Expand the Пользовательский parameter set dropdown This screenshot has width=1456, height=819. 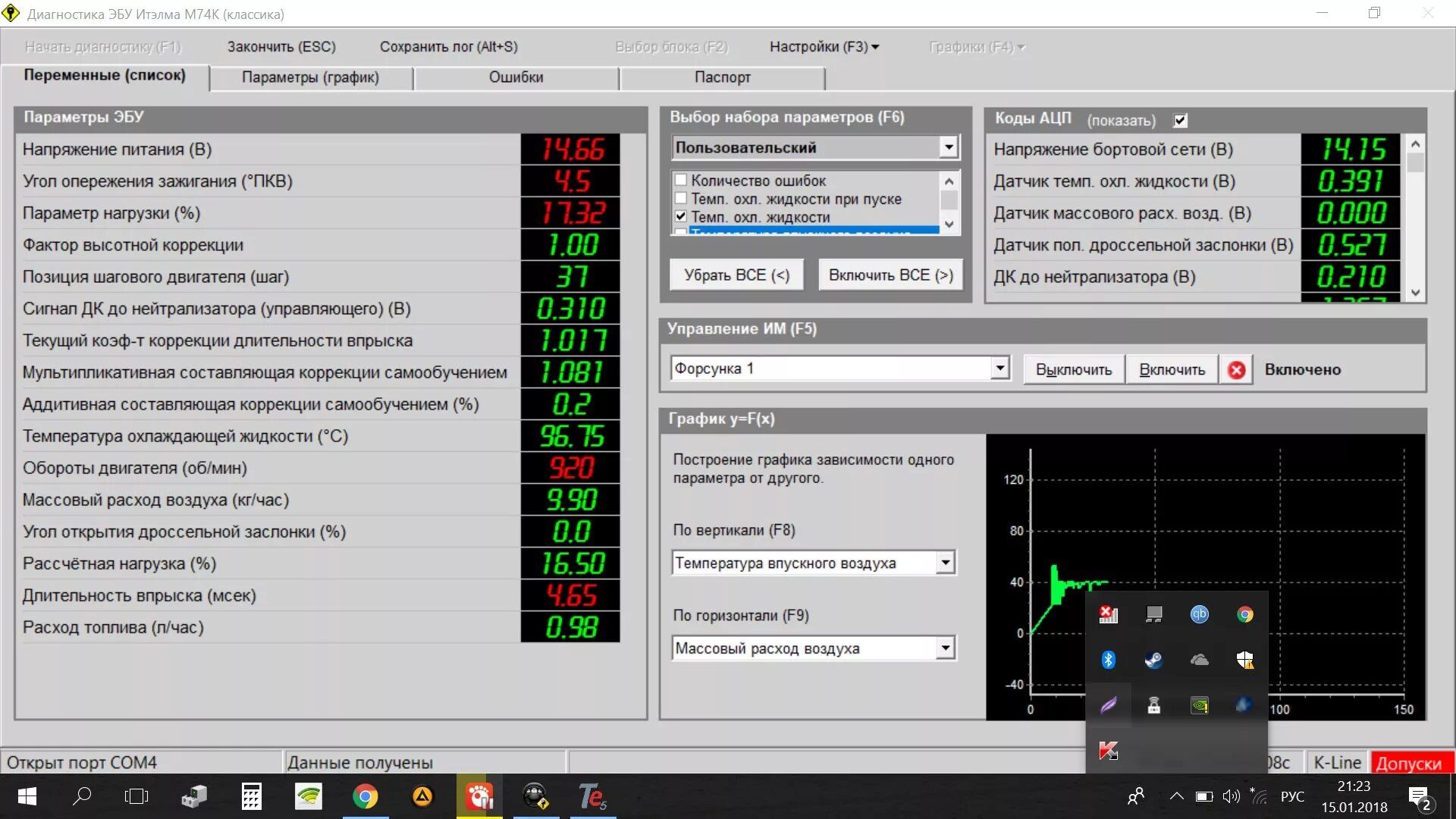(948, 147)
